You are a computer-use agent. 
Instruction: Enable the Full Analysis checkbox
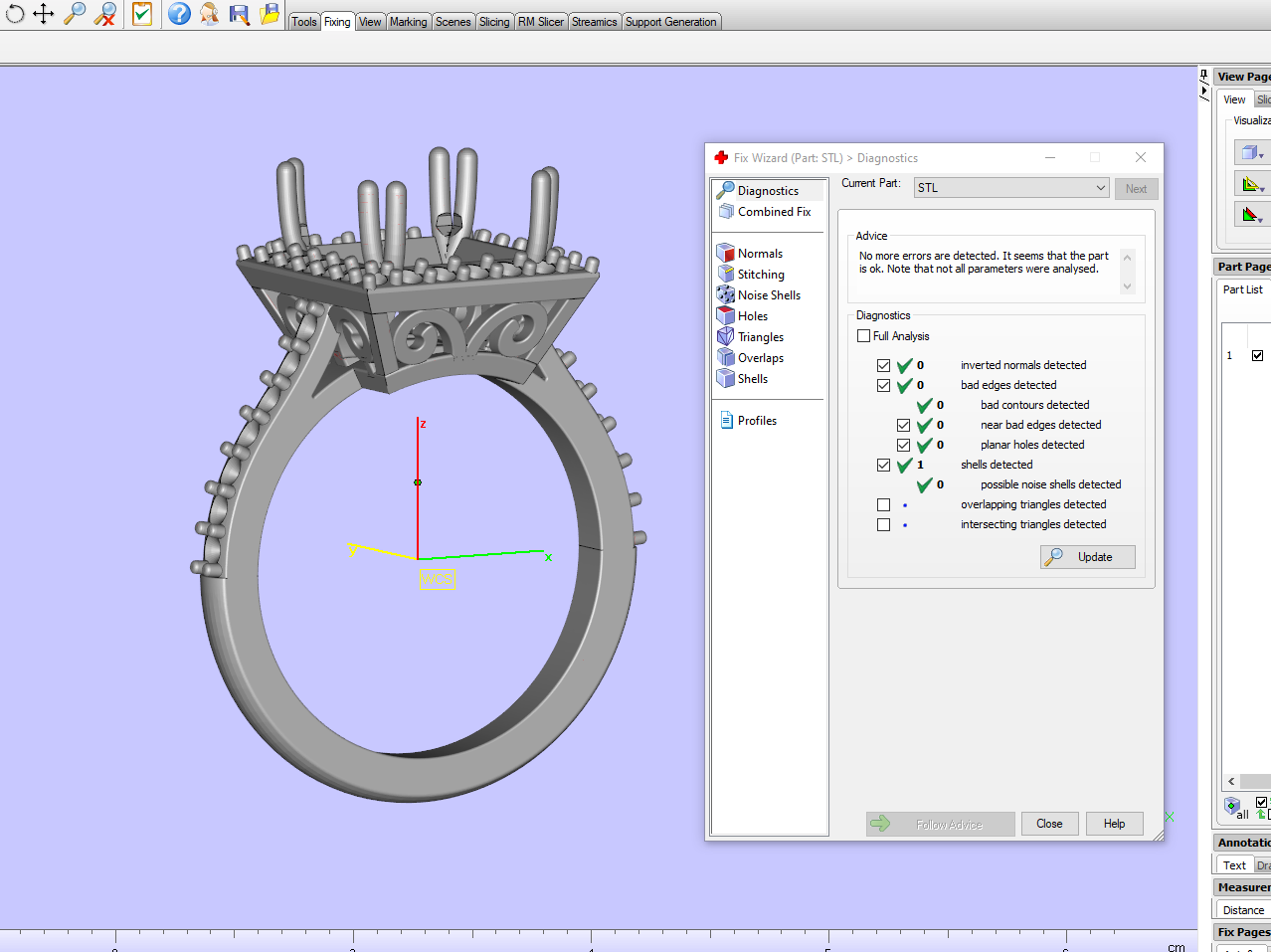[863, 336]
